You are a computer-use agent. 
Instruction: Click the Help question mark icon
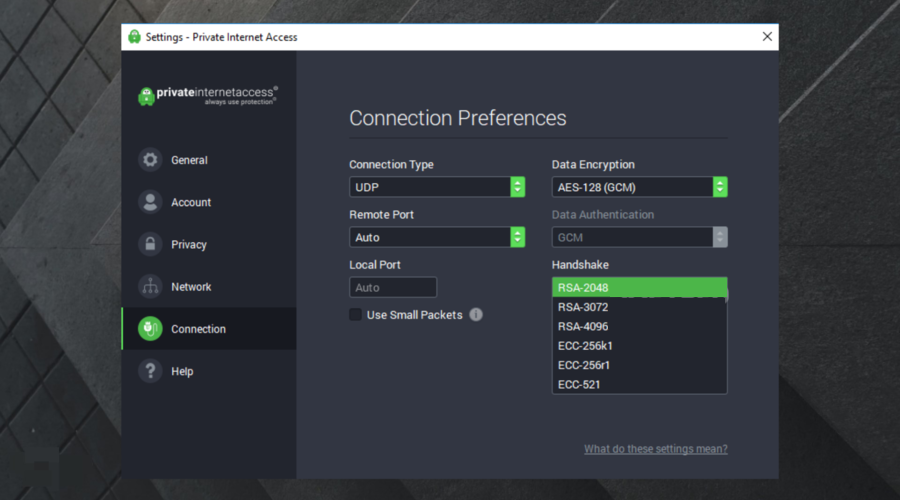pos(150,371)
